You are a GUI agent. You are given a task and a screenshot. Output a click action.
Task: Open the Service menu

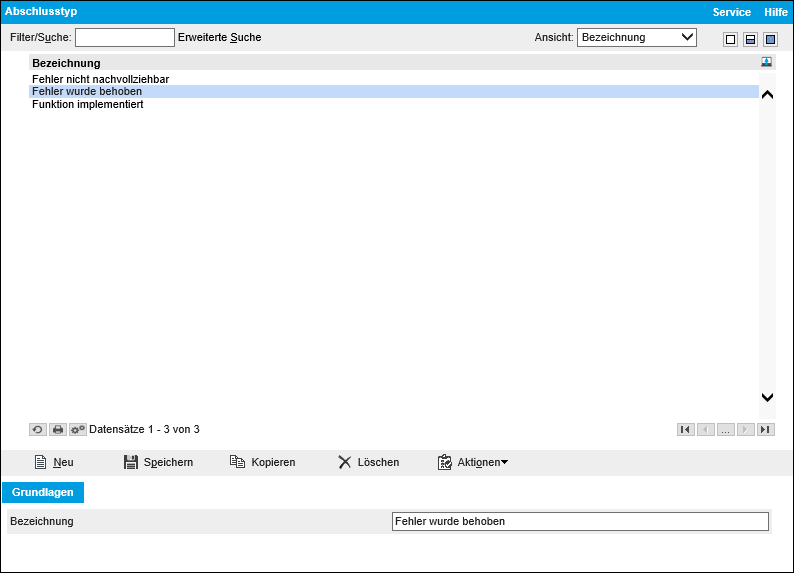[x=731, y=12]
